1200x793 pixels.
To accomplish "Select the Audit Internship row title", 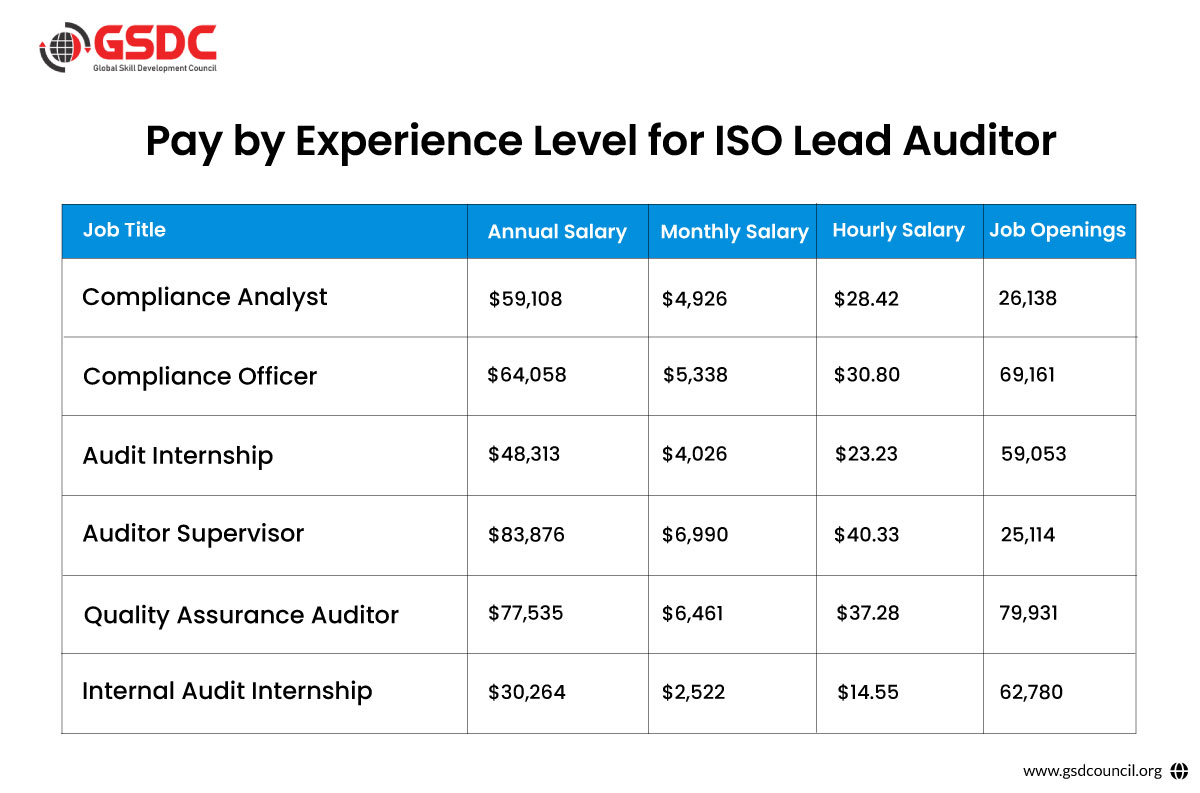I will coord(178,455).
